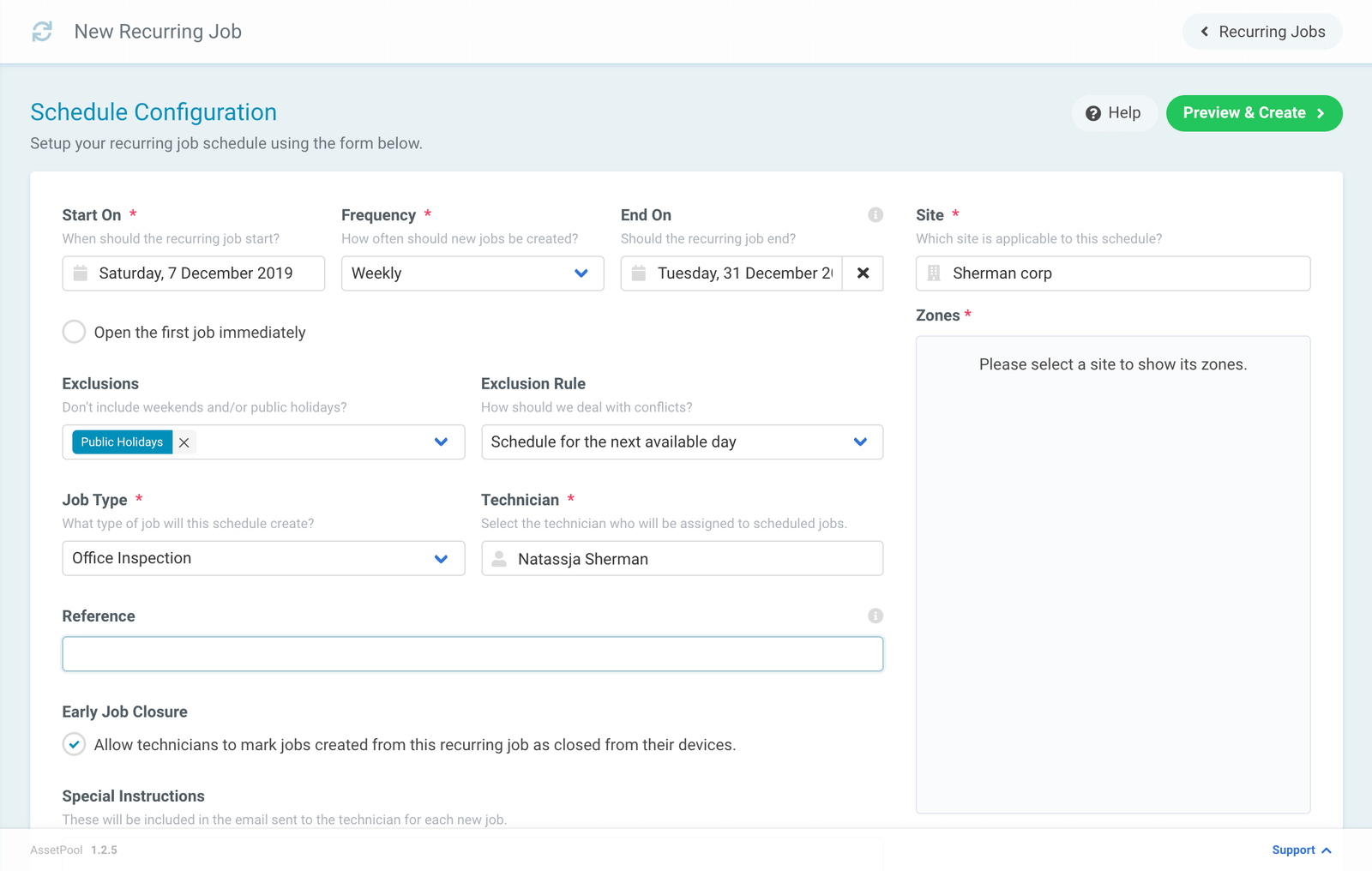This screenshot has height=871, width=1372.
Task: Click the info icon next to Reference
Action: tap(876, 616)
